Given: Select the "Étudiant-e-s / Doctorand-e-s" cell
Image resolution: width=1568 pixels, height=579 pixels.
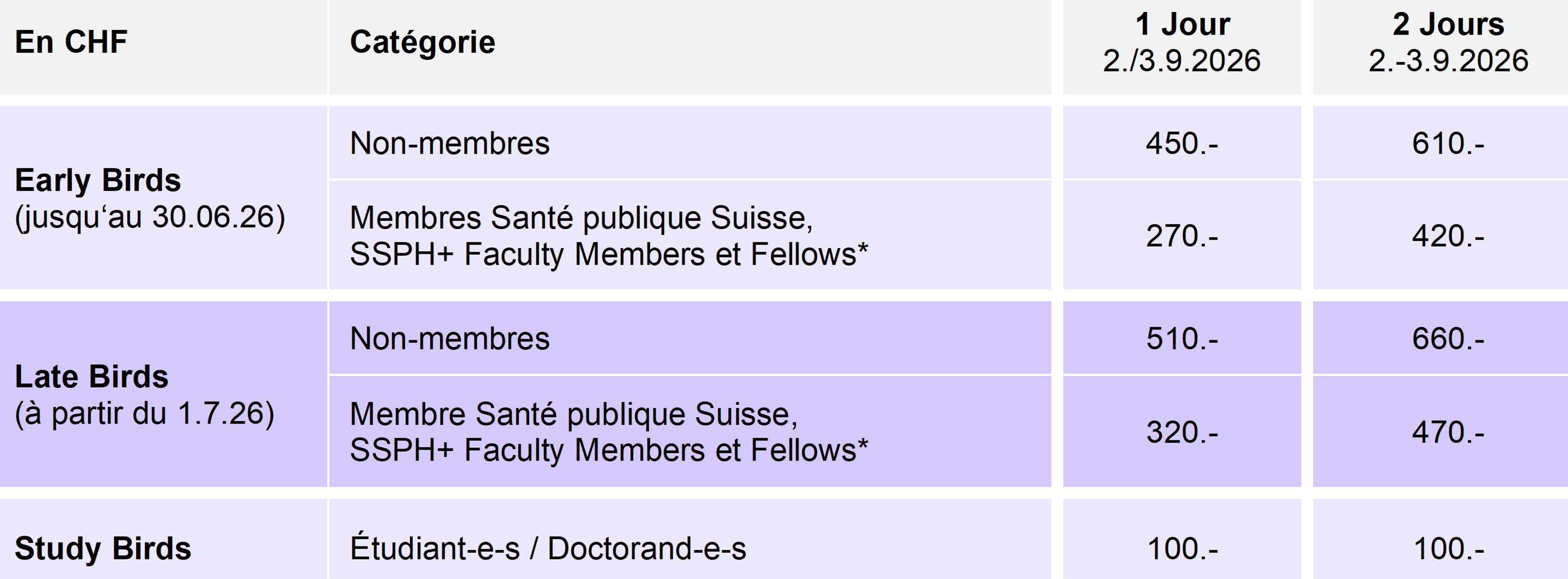Looking at the screenshot, I should 548,549.
